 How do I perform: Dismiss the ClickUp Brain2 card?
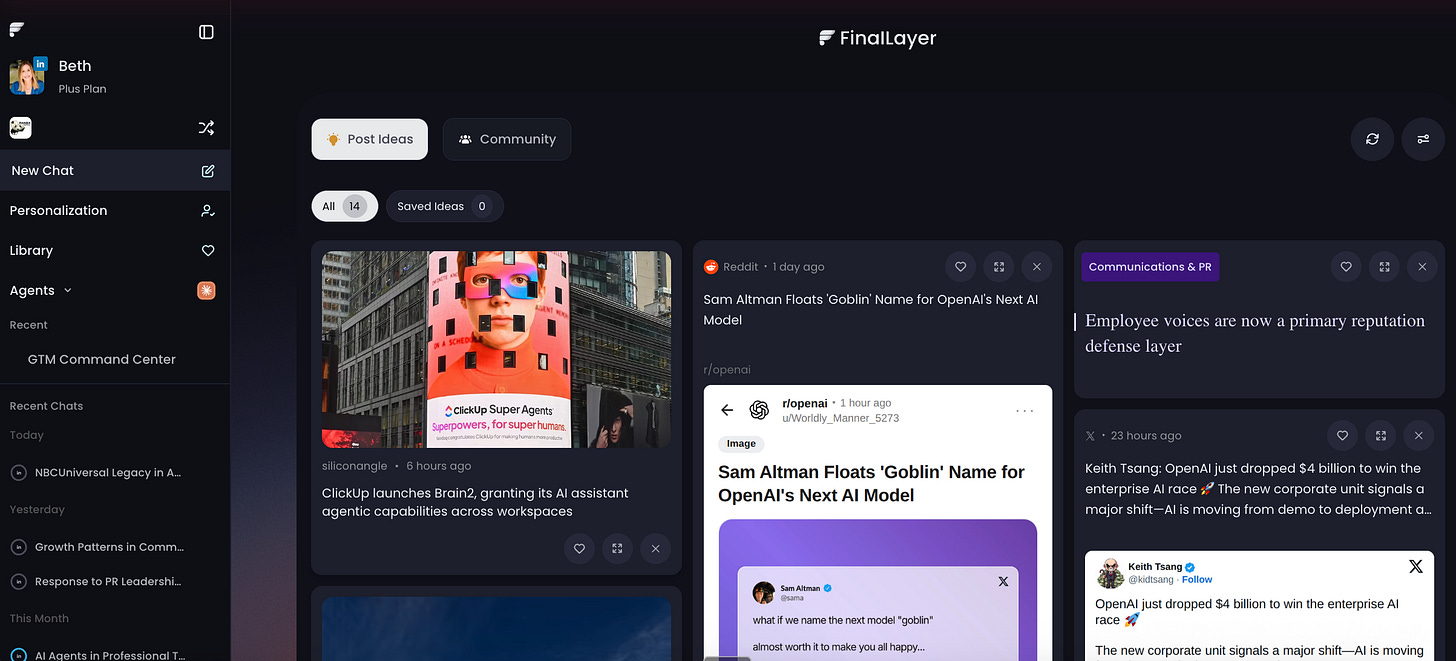click(x=655, y=548)
